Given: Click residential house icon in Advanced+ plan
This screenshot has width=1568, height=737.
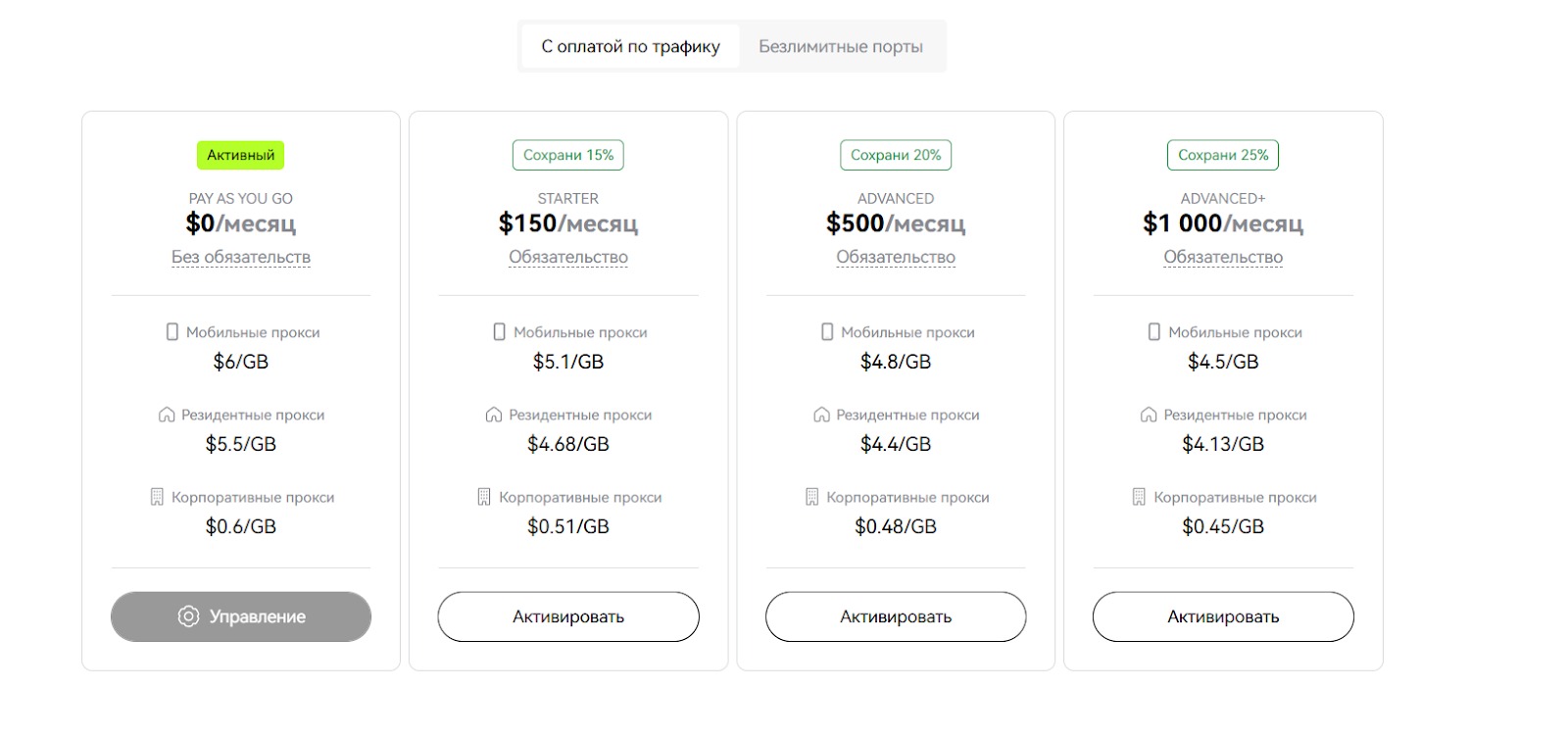Looking at the screenshot, I should coord(1149,415).
